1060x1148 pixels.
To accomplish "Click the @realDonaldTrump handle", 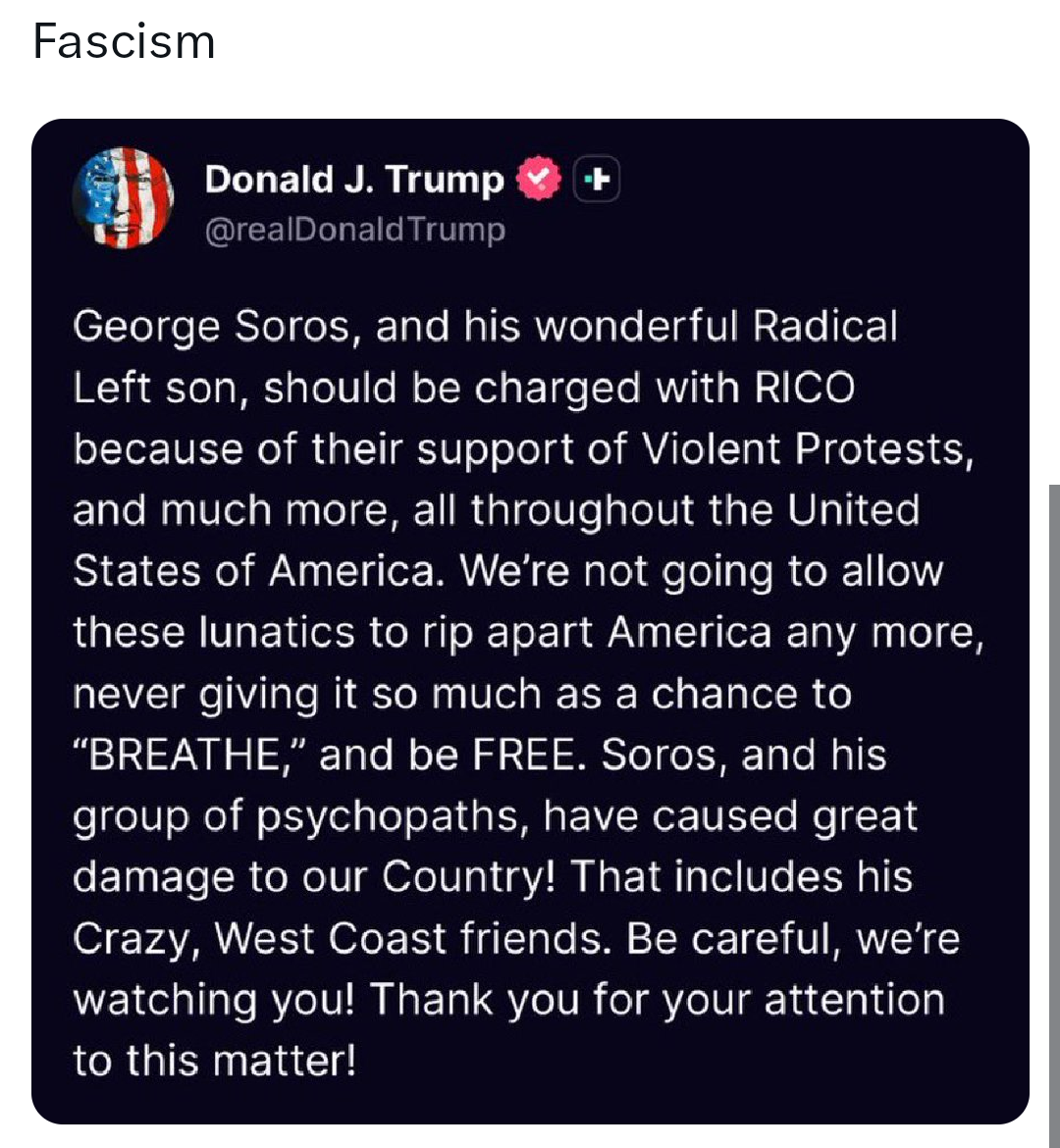I will [x=355, y=230].
